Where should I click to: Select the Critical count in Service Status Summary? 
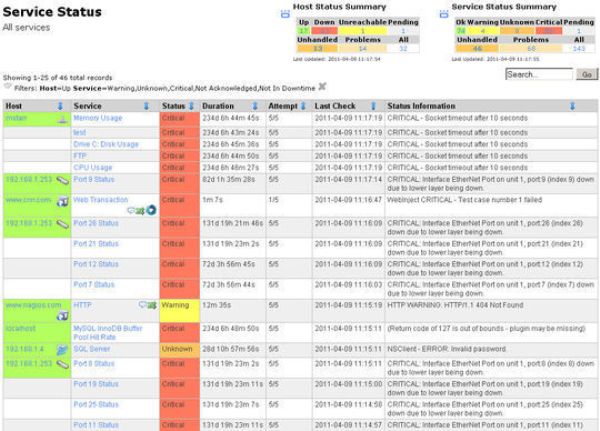[x=548, y=31]
